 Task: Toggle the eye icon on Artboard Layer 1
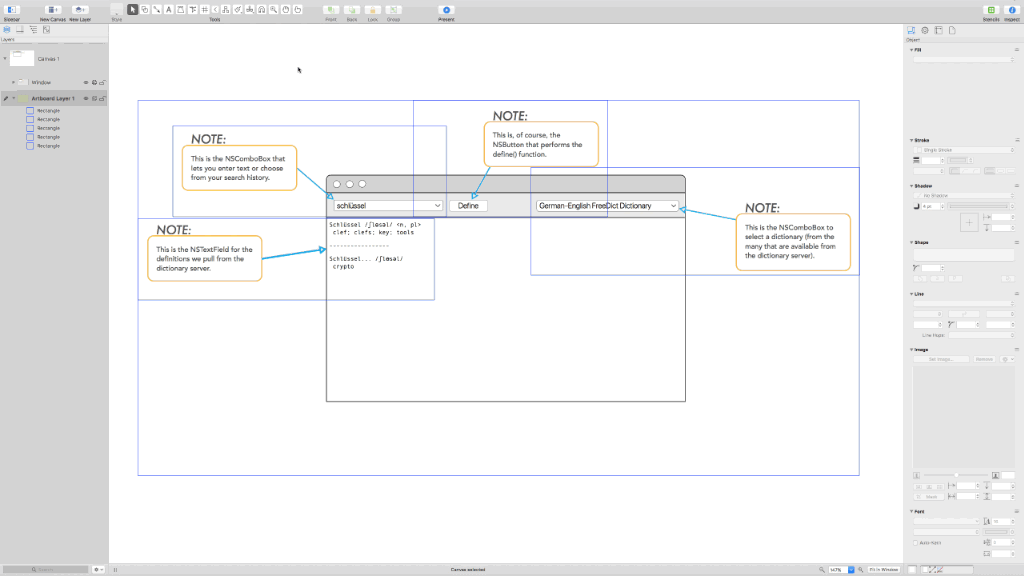tap(86, 98)
